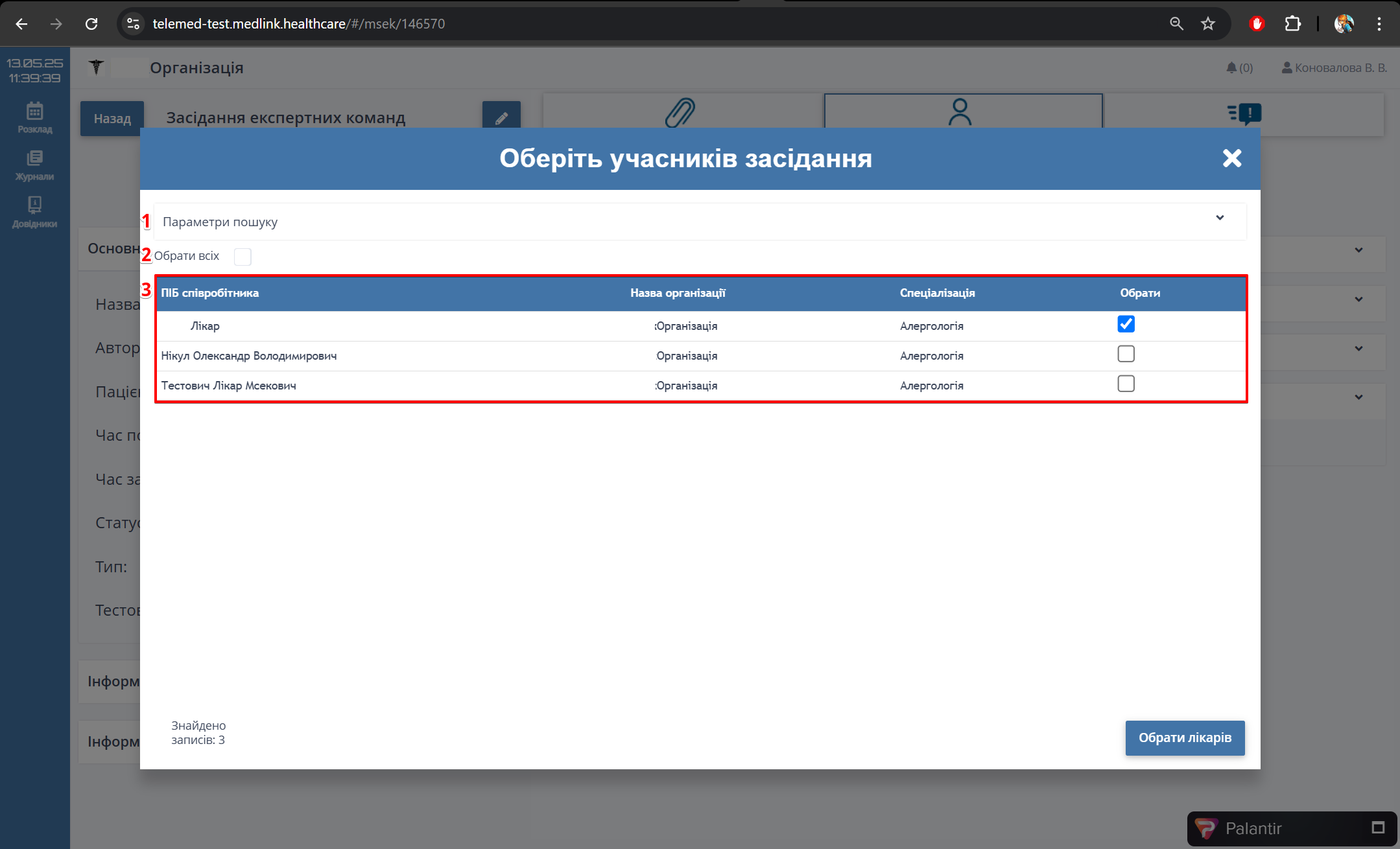Viewport: 1400px width, 849px height.
Task: Close the participant selection dialog
Action: [x=1231, y=158]
